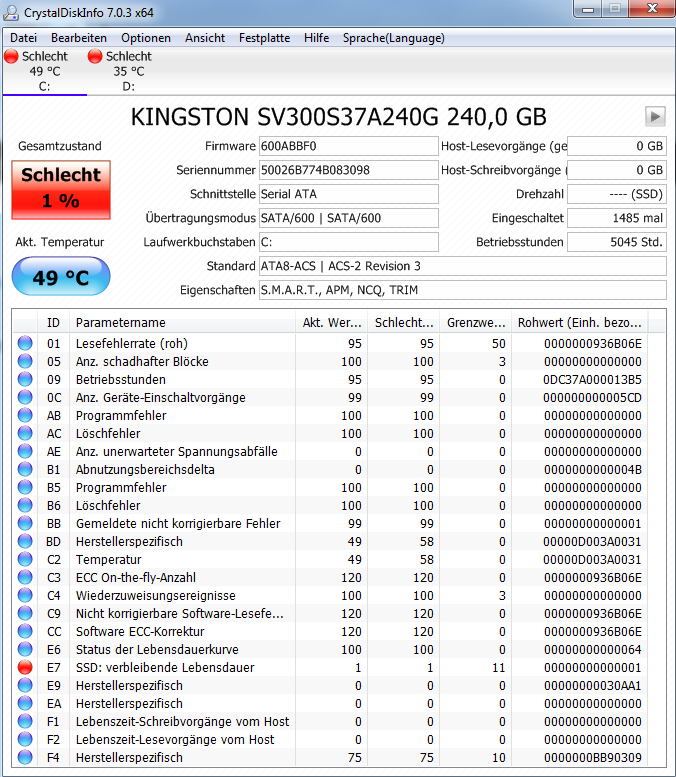Click the Host-Schreibvorgänge value 0 GB
This screenshot has height=777, width=676.
point(617,170)
